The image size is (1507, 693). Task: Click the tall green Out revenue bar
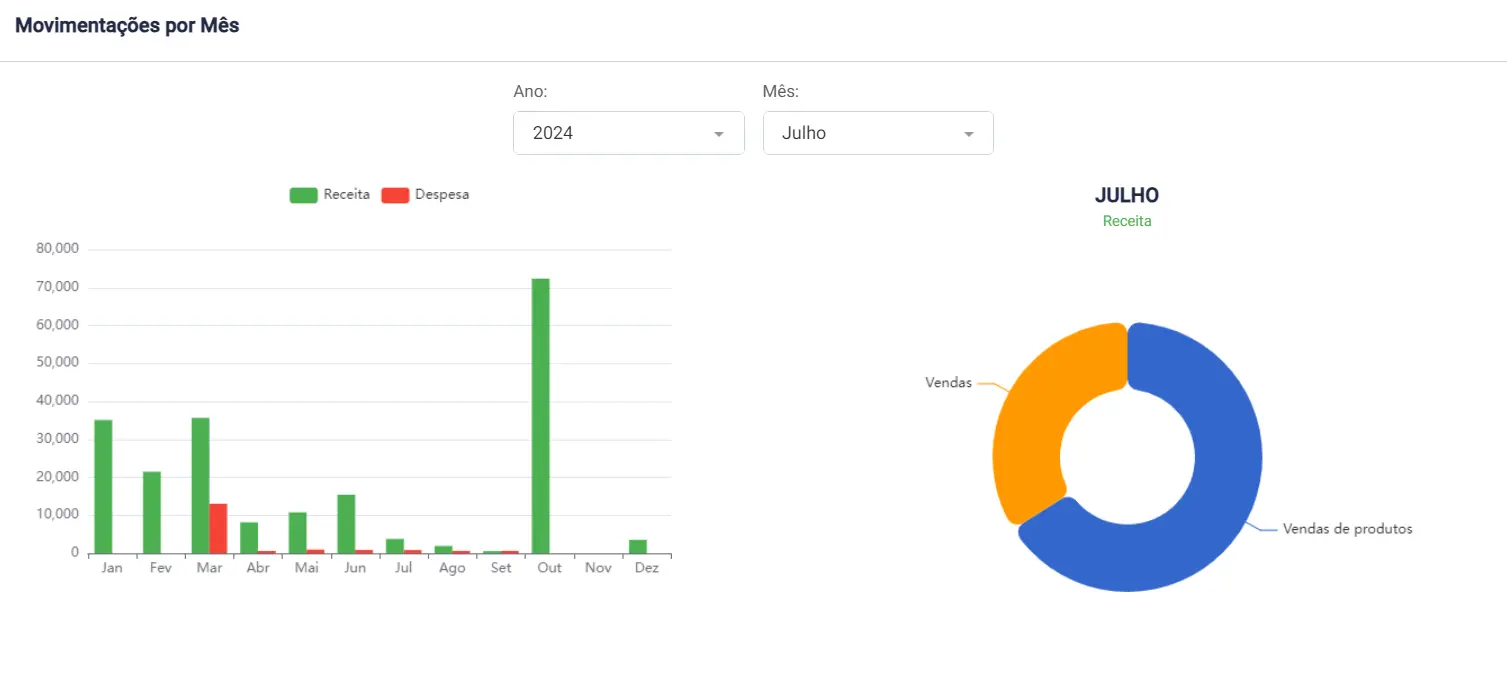pyautogui.click(x=541, y=416)
